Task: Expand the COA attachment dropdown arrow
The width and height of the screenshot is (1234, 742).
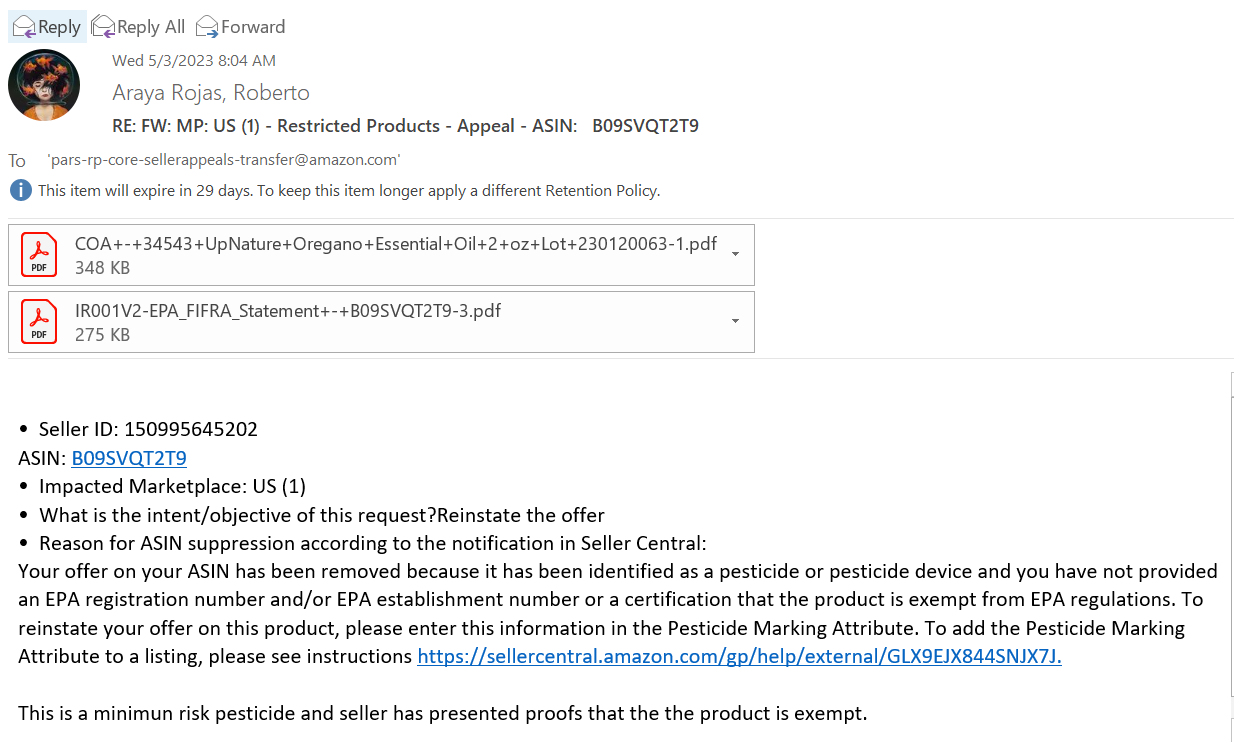Action: coord(736,254)
